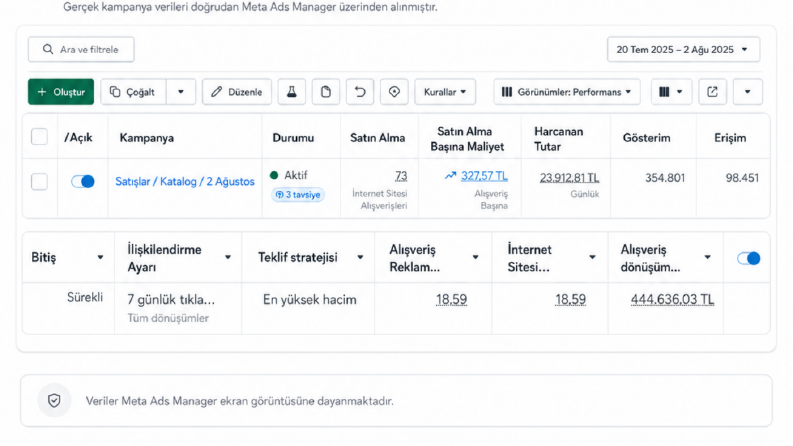The image size is (793, 446).
Task: Click the undo arrow icon button
Action: click(x=360, y=92)
